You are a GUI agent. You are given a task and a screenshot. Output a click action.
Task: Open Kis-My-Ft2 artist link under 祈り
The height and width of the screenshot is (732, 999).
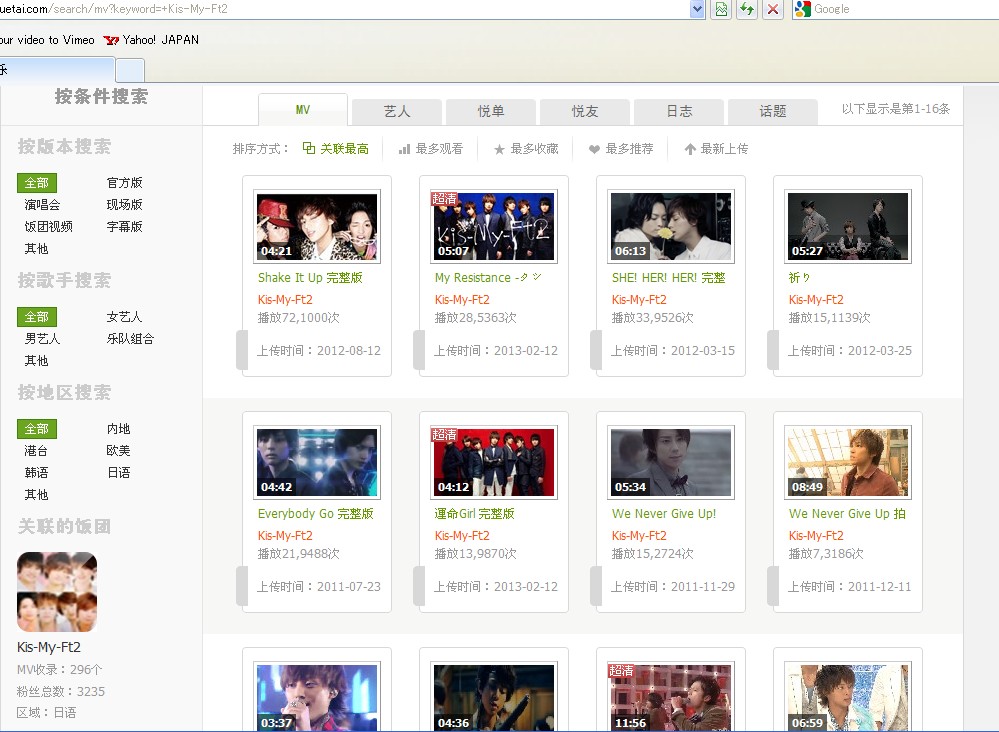click(x=816, y=299)
